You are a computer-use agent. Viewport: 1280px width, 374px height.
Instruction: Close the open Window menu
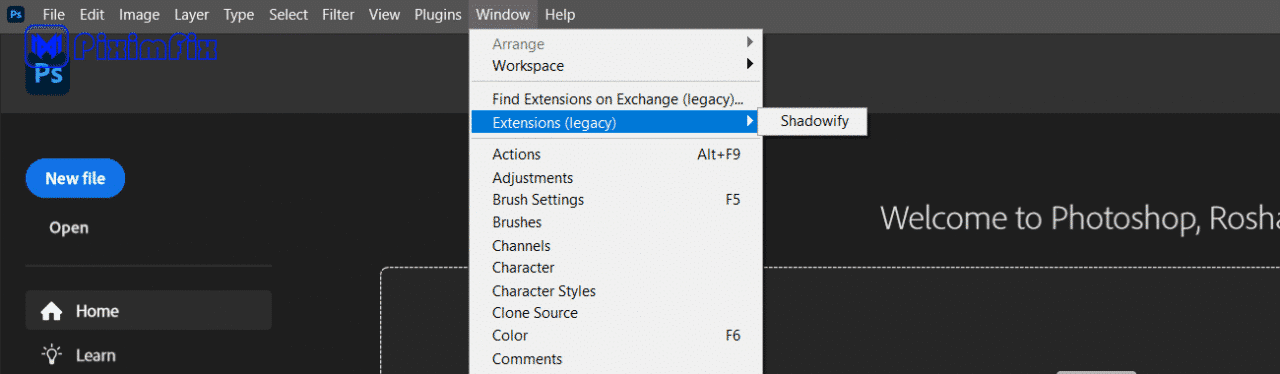click(503, 15)
